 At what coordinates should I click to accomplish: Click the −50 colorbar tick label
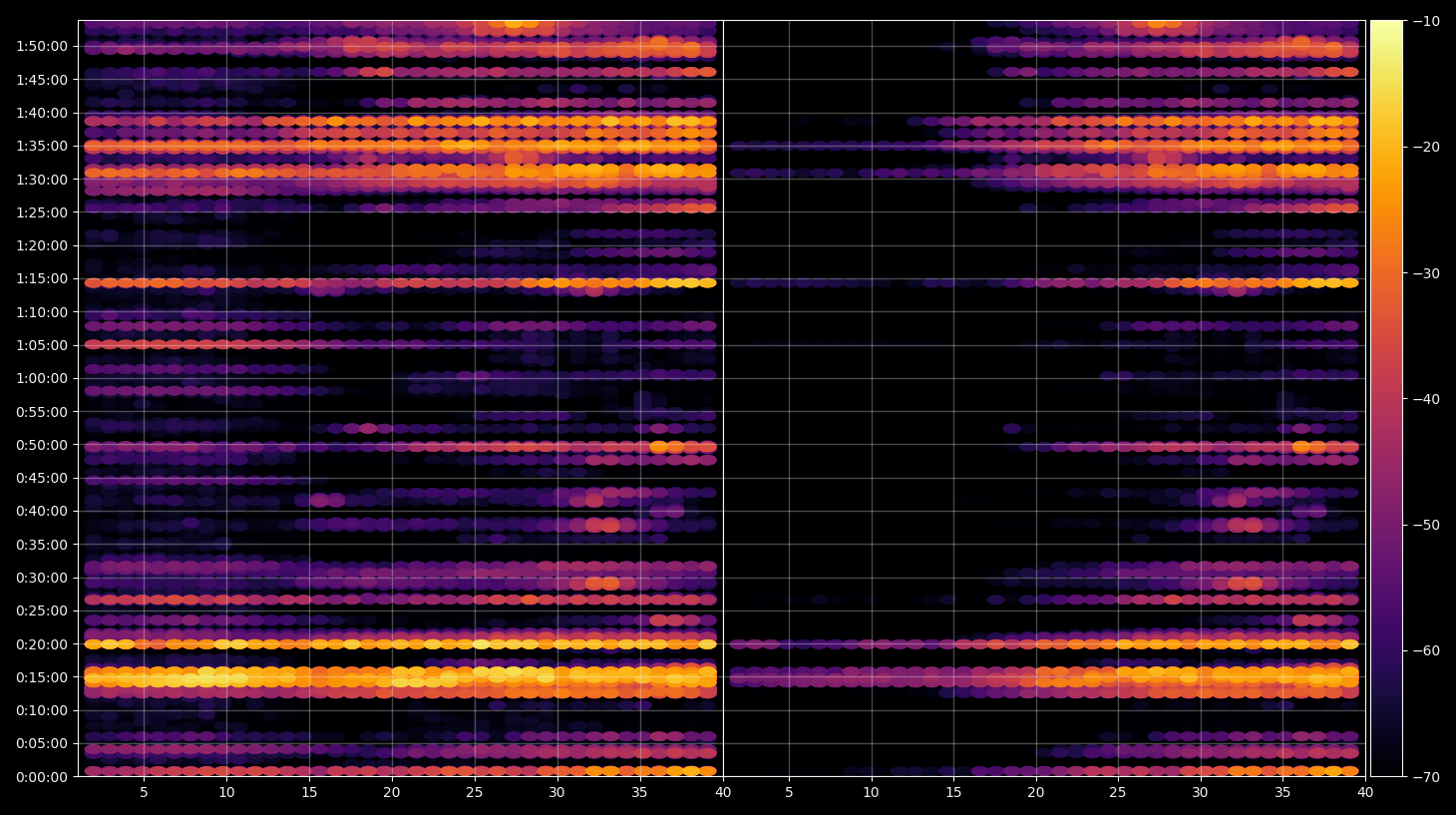pos(1426,525)
